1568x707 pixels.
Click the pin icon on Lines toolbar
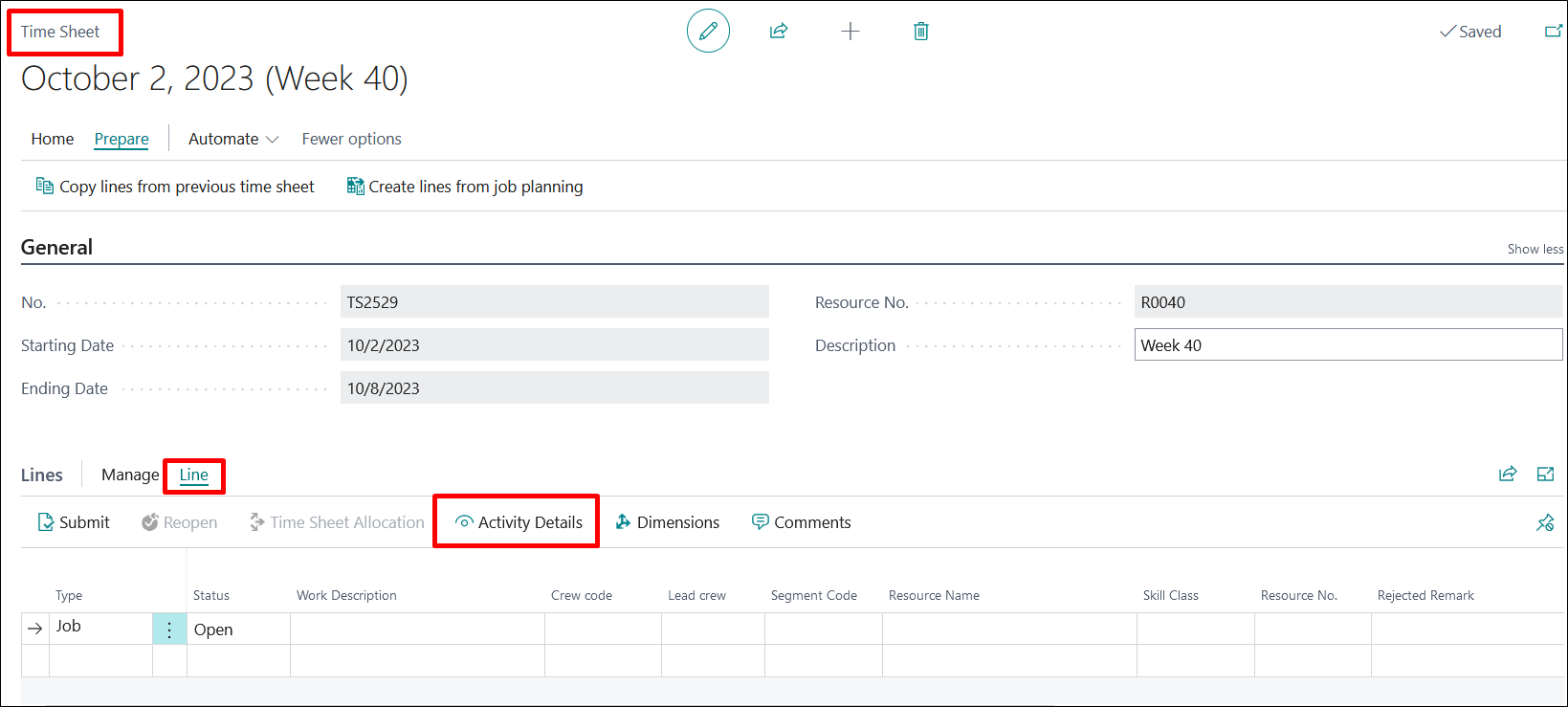coord(1545,522)
